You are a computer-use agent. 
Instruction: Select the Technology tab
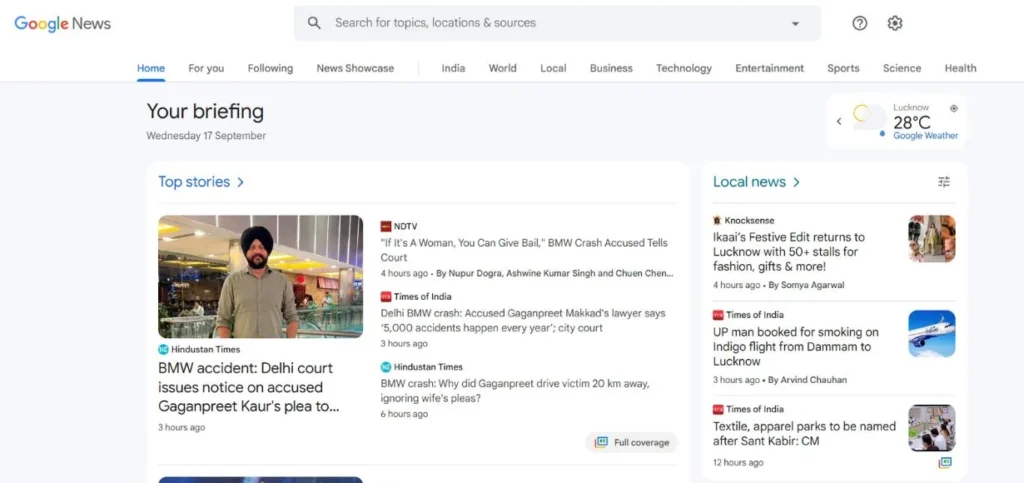pos(684,68)
